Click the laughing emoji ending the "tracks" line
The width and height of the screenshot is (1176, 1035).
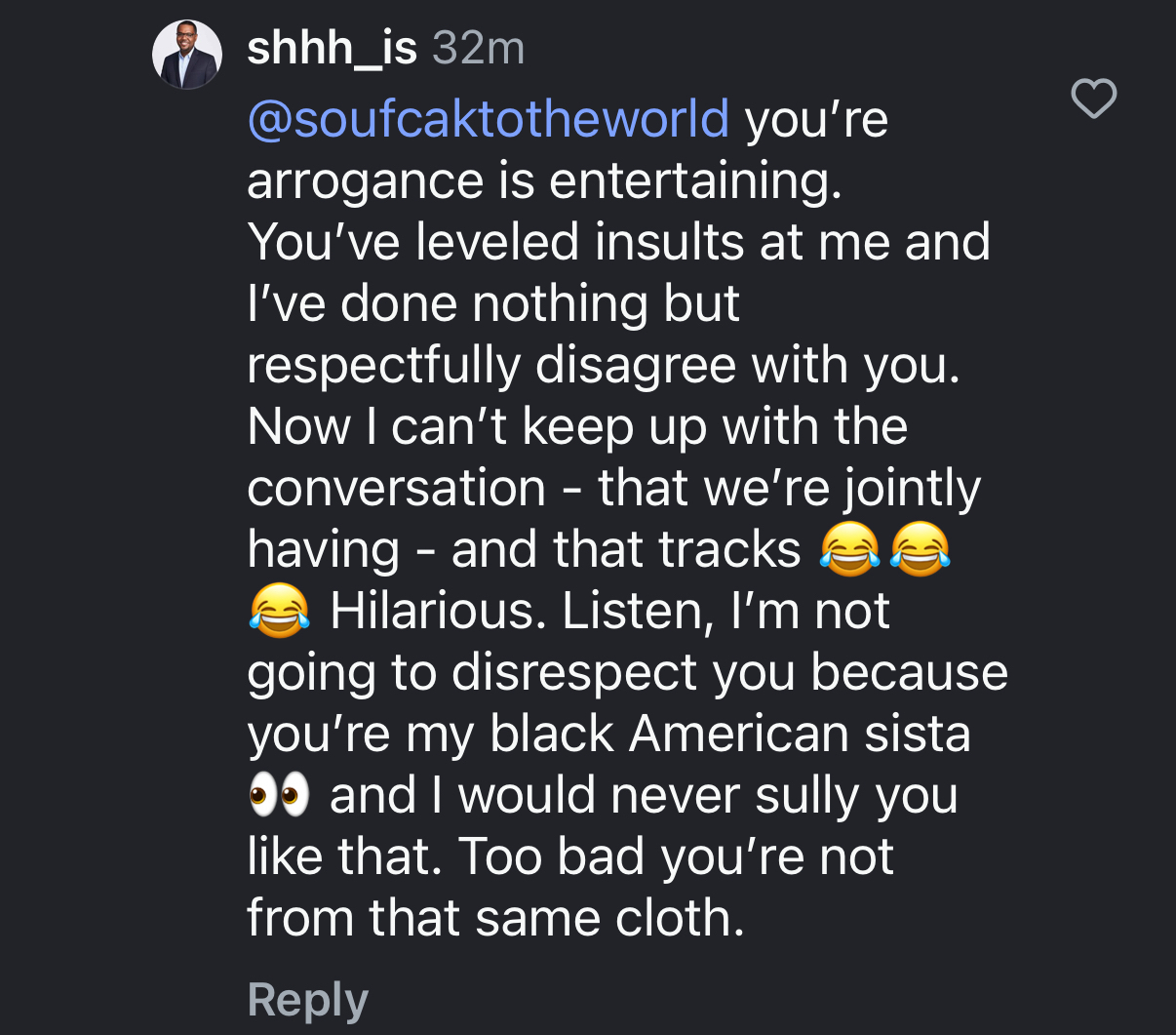(921, 549)
